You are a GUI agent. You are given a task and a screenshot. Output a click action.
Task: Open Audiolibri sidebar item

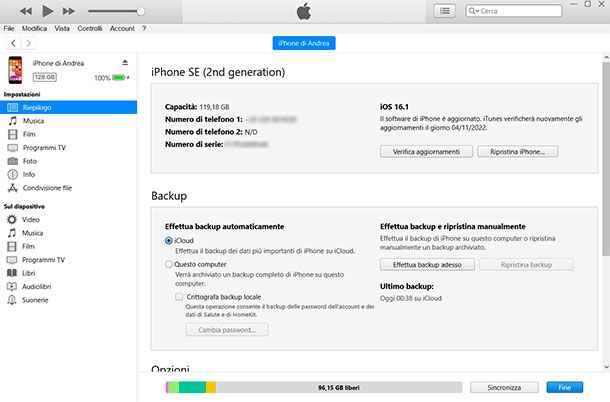(36, 286)
